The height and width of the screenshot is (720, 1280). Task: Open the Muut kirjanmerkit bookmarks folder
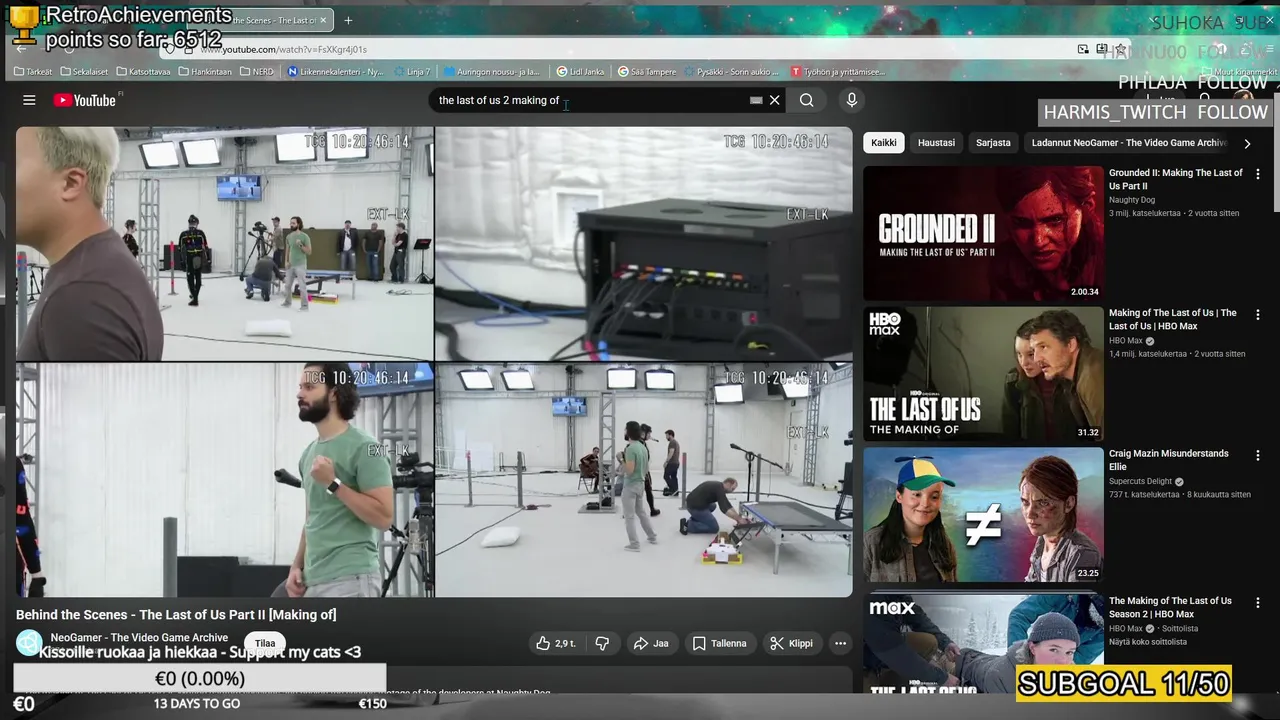1239,72
